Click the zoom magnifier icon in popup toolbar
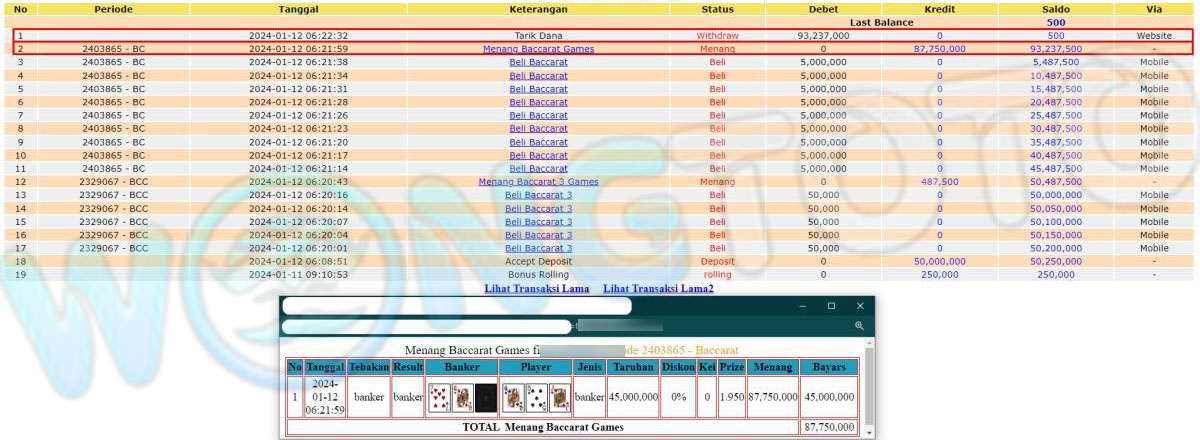Screen dimensions: 1200x440 point(859,326)
